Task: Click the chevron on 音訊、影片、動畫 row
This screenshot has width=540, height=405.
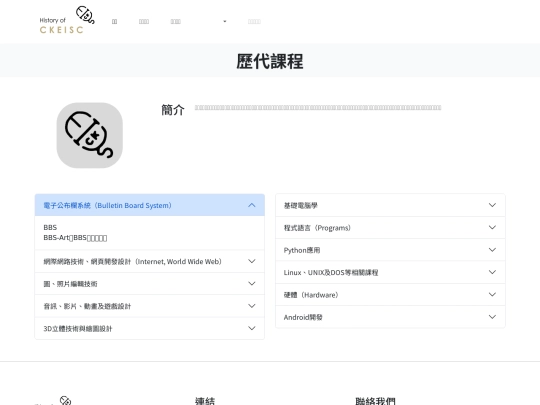Action: point(252,306)
